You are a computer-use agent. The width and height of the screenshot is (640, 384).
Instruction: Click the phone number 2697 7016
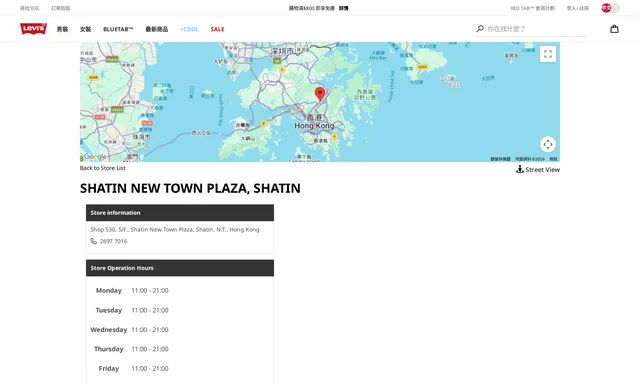coord(113,241)
